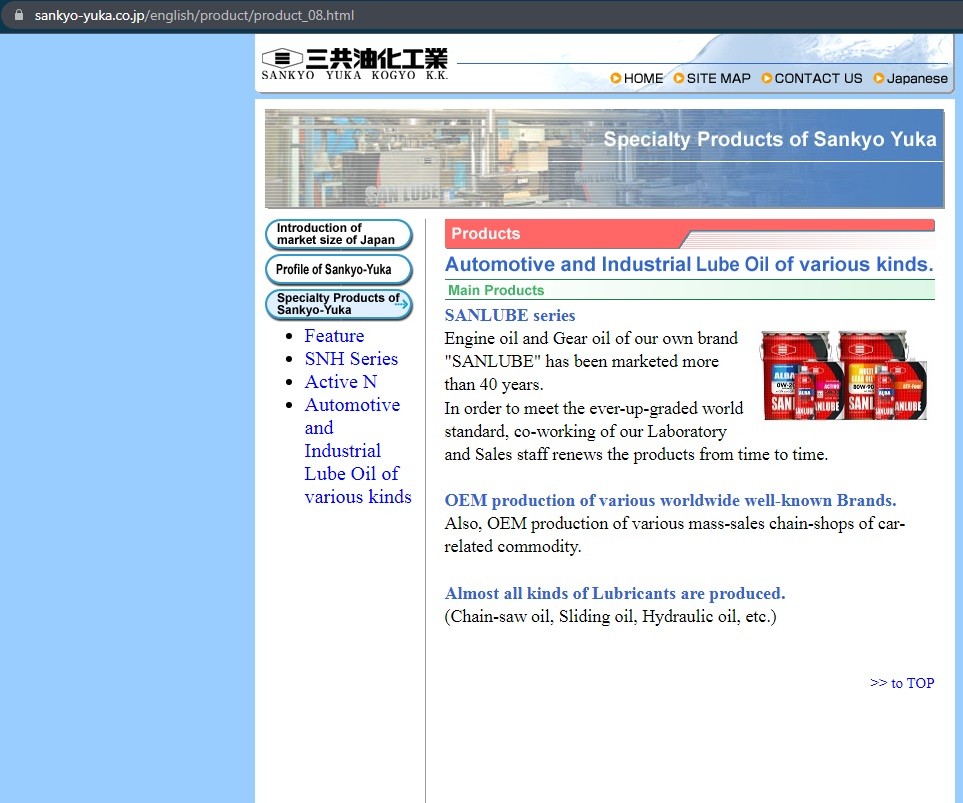Click Almost all kinds of Lubricants heading
The image size is (963, 803).
615,593
